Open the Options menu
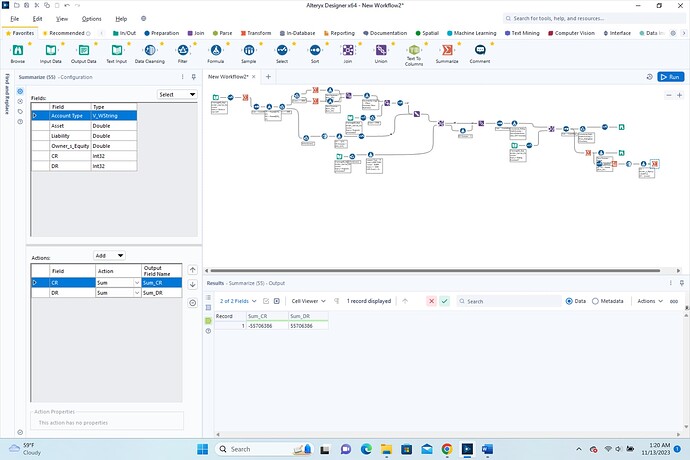This screenshot has height=460, width=690. tap(92, 18)
